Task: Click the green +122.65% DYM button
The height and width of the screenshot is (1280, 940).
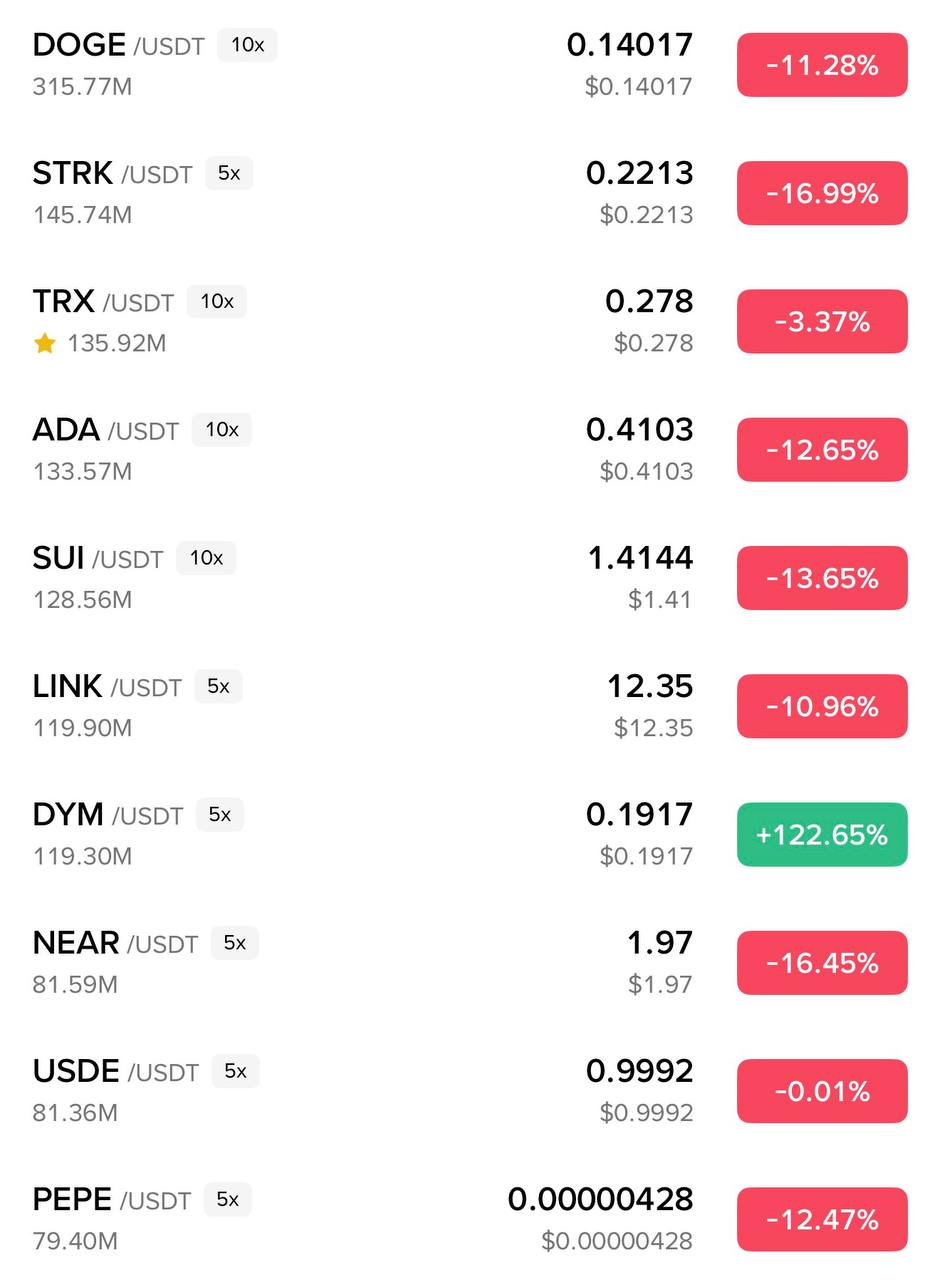Action: [x=822, y=834]
